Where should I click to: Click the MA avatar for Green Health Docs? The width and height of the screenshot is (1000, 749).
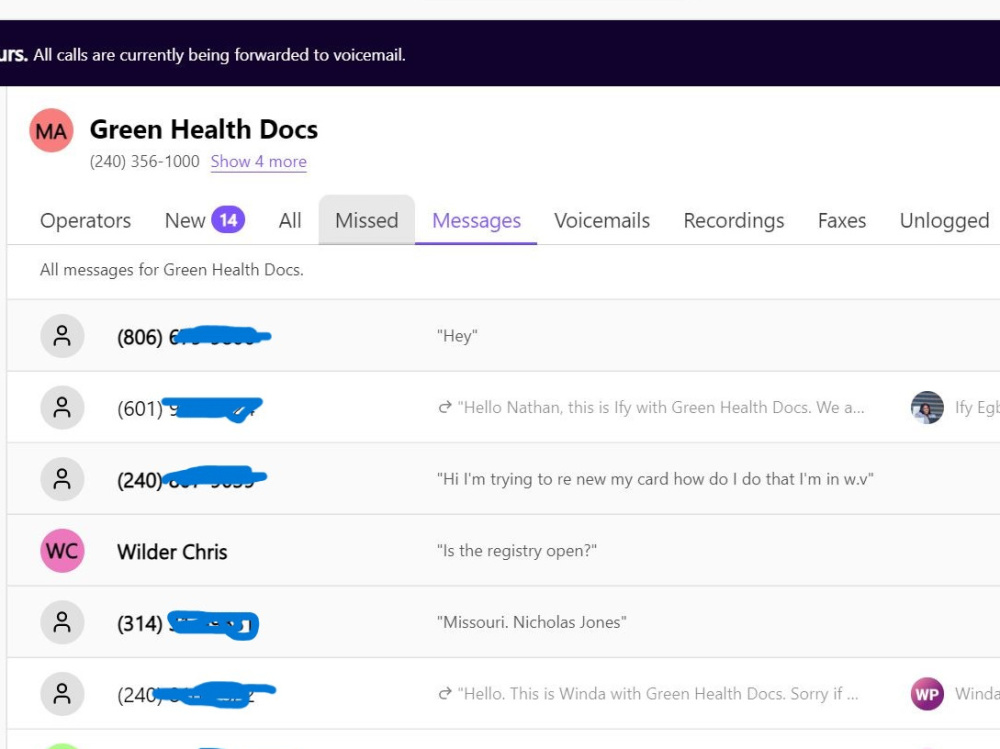tap(51, 130)
